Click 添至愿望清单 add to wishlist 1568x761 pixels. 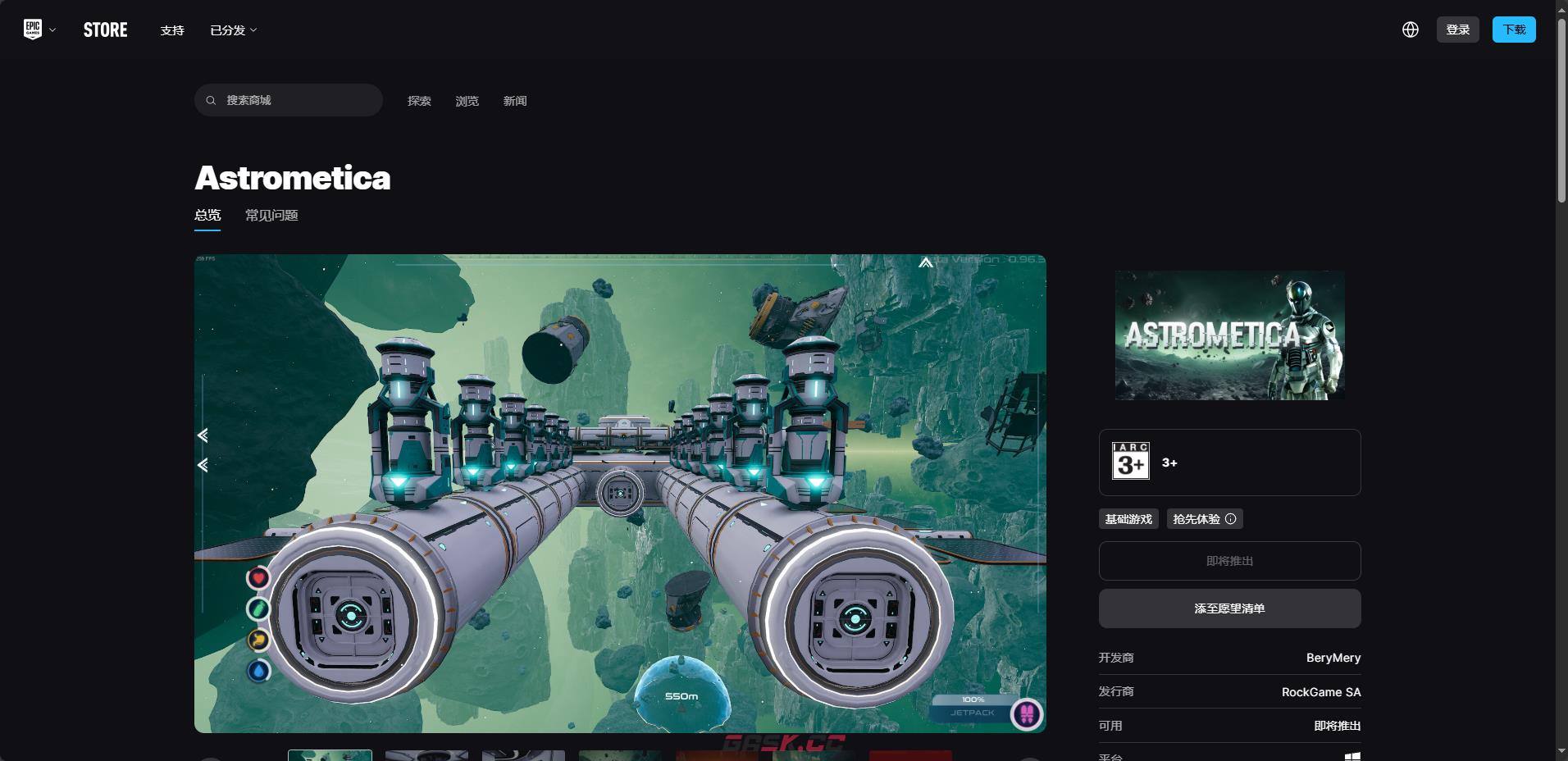1229,608
